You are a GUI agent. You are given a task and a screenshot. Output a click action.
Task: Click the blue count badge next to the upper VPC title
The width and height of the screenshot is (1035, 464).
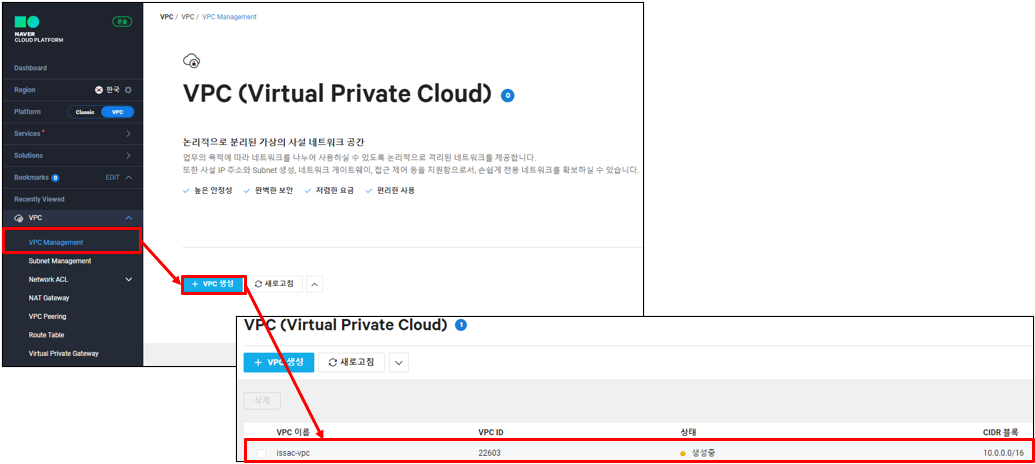point(508,95)
